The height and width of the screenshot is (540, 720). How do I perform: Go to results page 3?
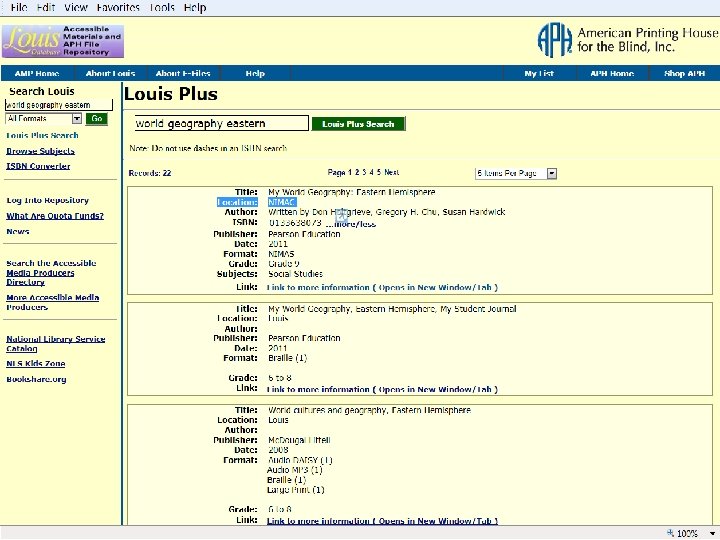(x=364, y=173)
